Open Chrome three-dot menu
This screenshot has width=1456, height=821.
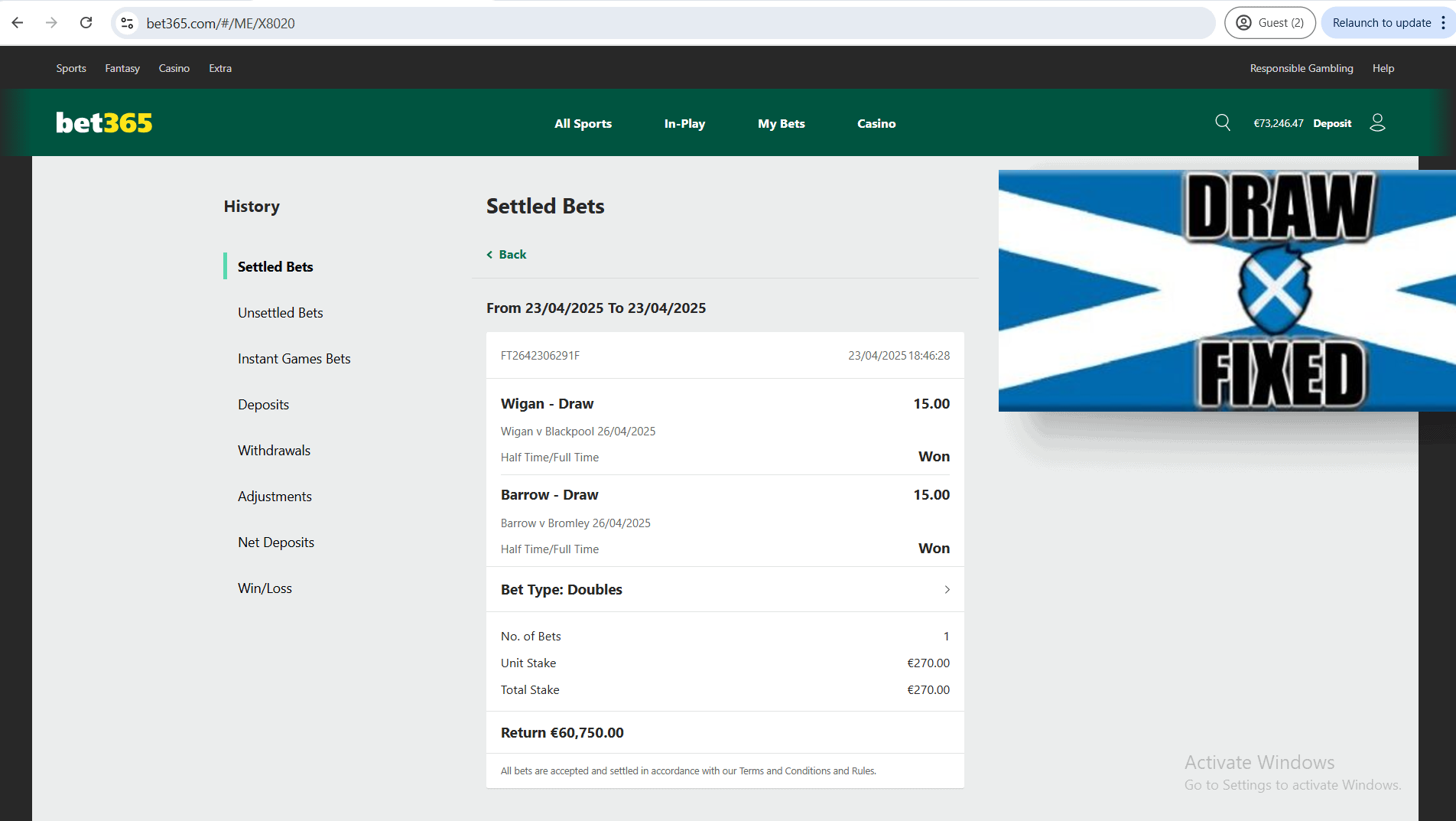[1443, 23]
